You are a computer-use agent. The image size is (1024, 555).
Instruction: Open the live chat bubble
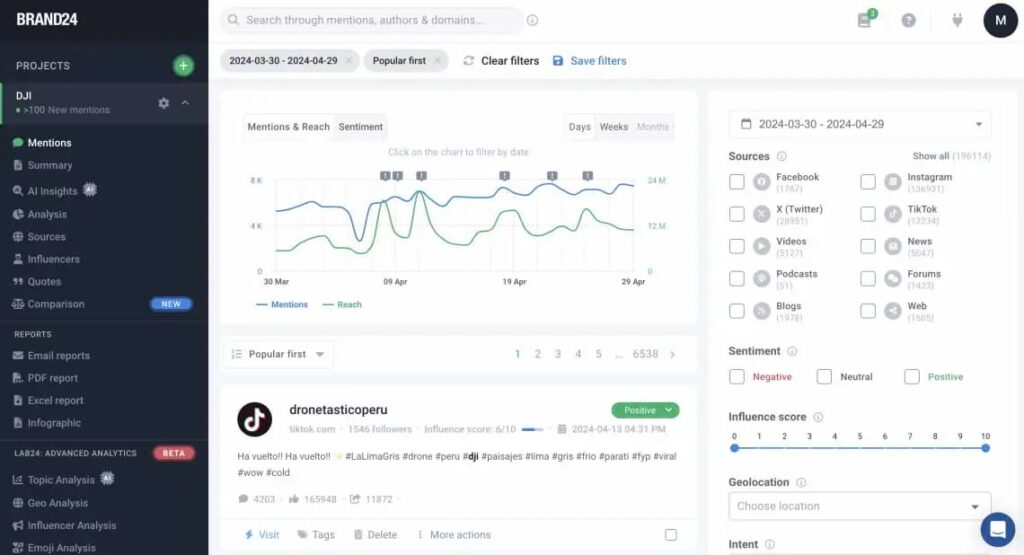(998, 530)
